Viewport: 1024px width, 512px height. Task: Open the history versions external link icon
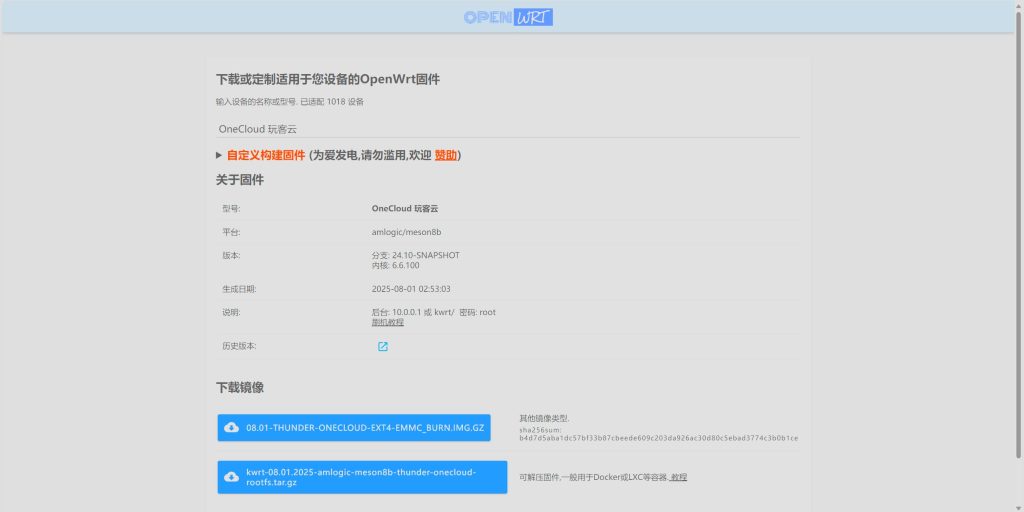coord(383,347)
